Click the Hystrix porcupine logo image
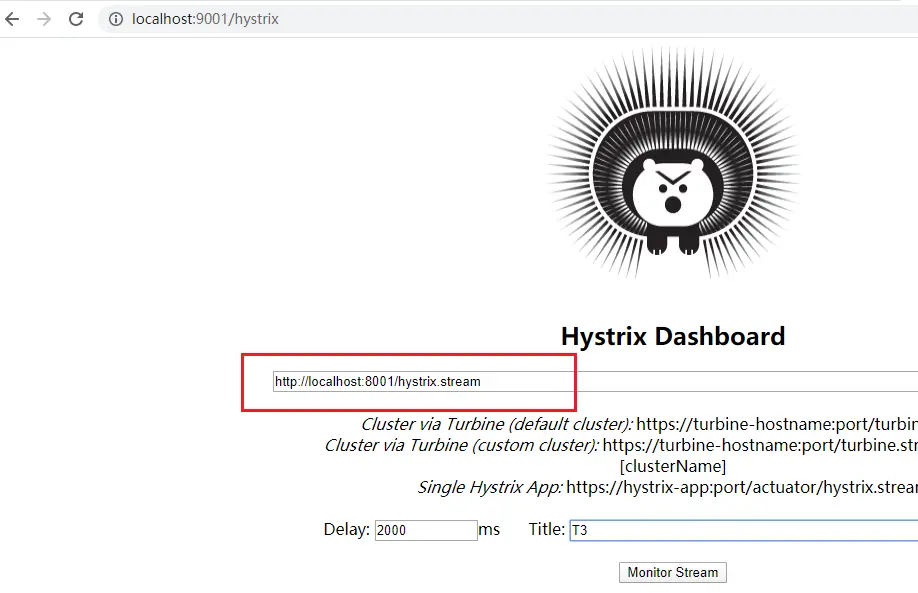This screenshot has height=593, width=918. coord(673,163)
